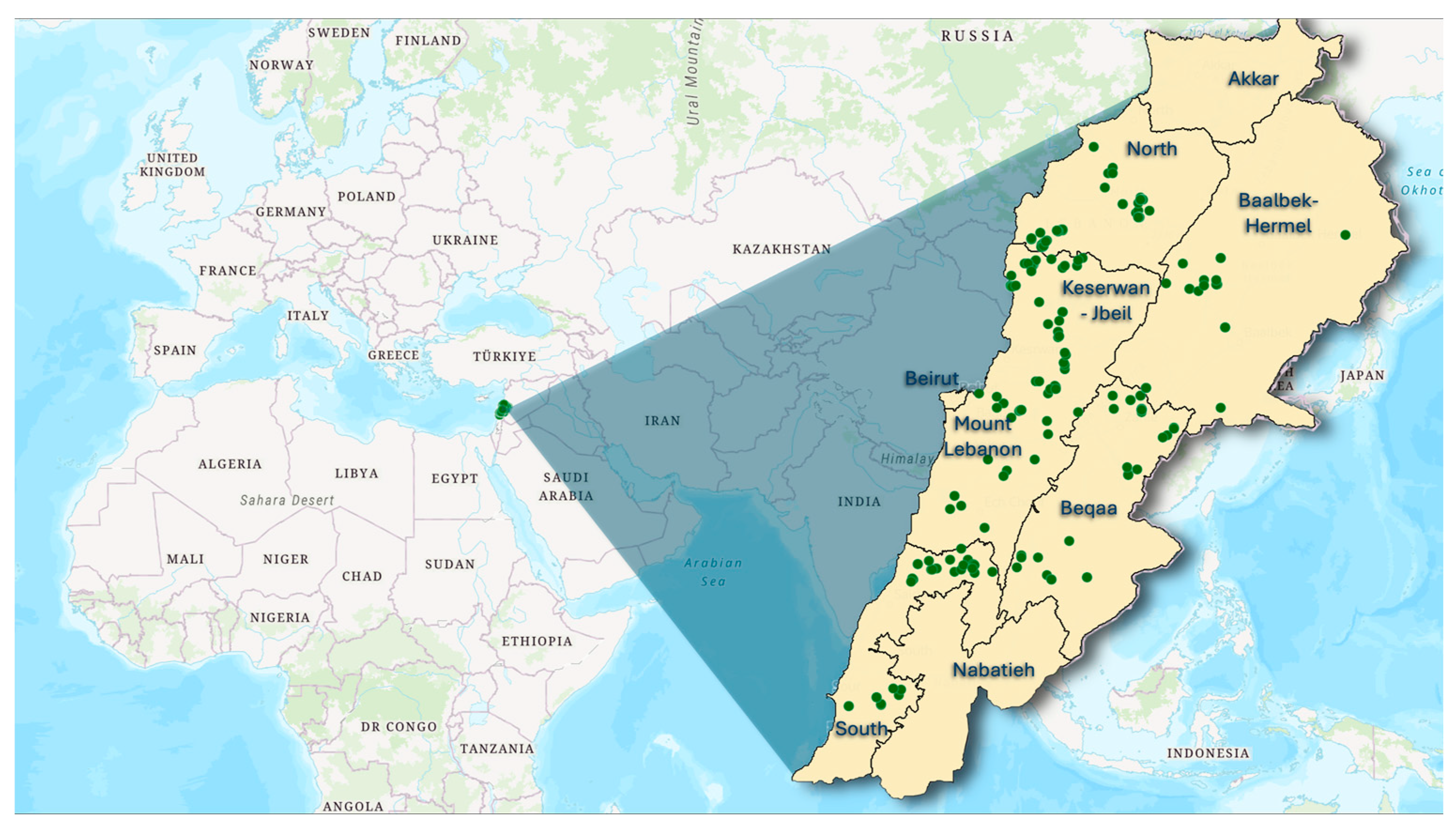Click the Arabian Sea label
This screenshot has width=1456, height=834.
click(713, 572)
